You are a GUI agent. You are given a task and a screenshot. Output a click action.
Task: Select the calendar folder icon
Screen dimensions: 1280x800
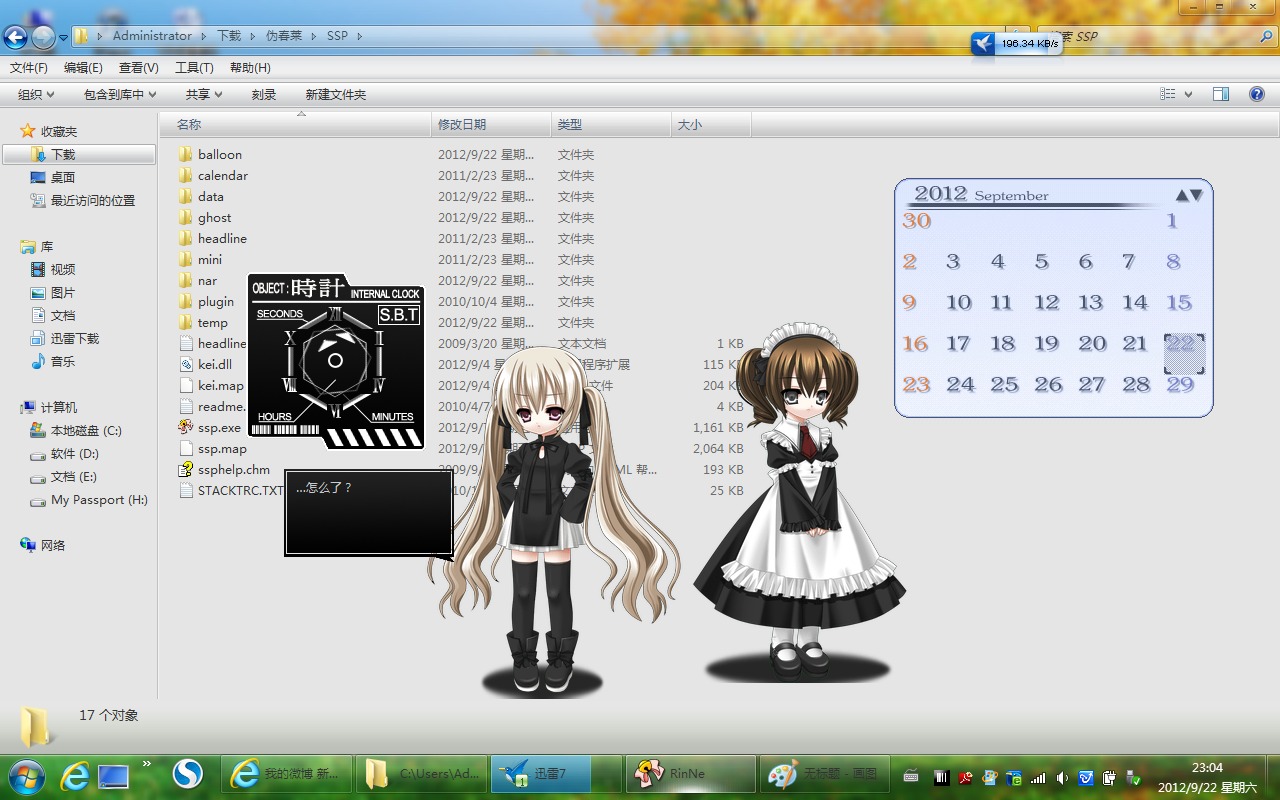pos(186,175)
